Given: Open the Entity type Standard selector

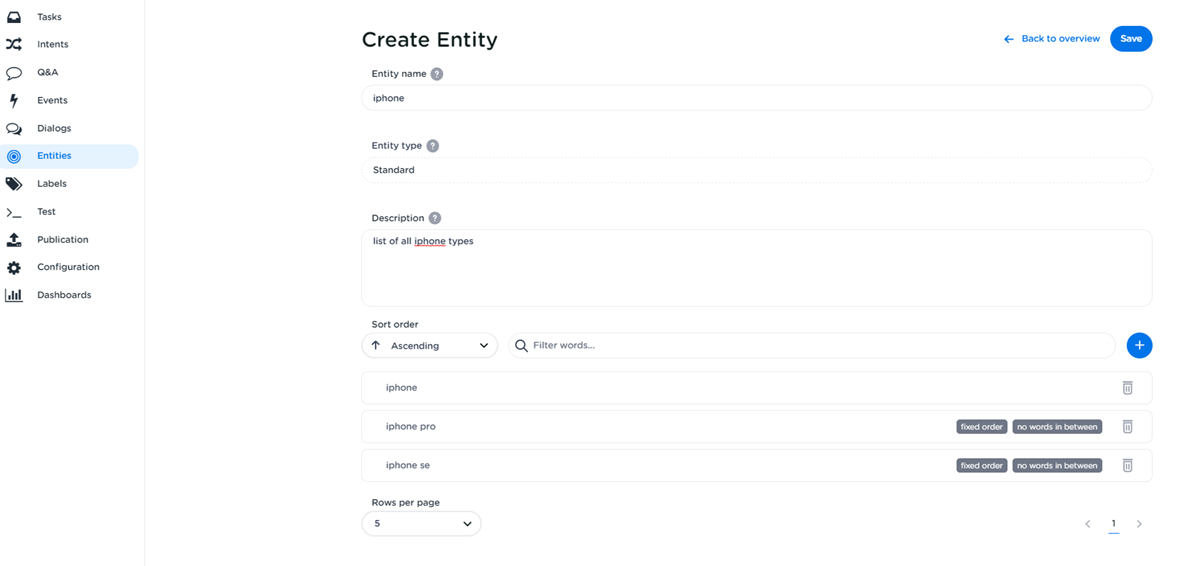Looking at the screenshot, I should 756,170.
